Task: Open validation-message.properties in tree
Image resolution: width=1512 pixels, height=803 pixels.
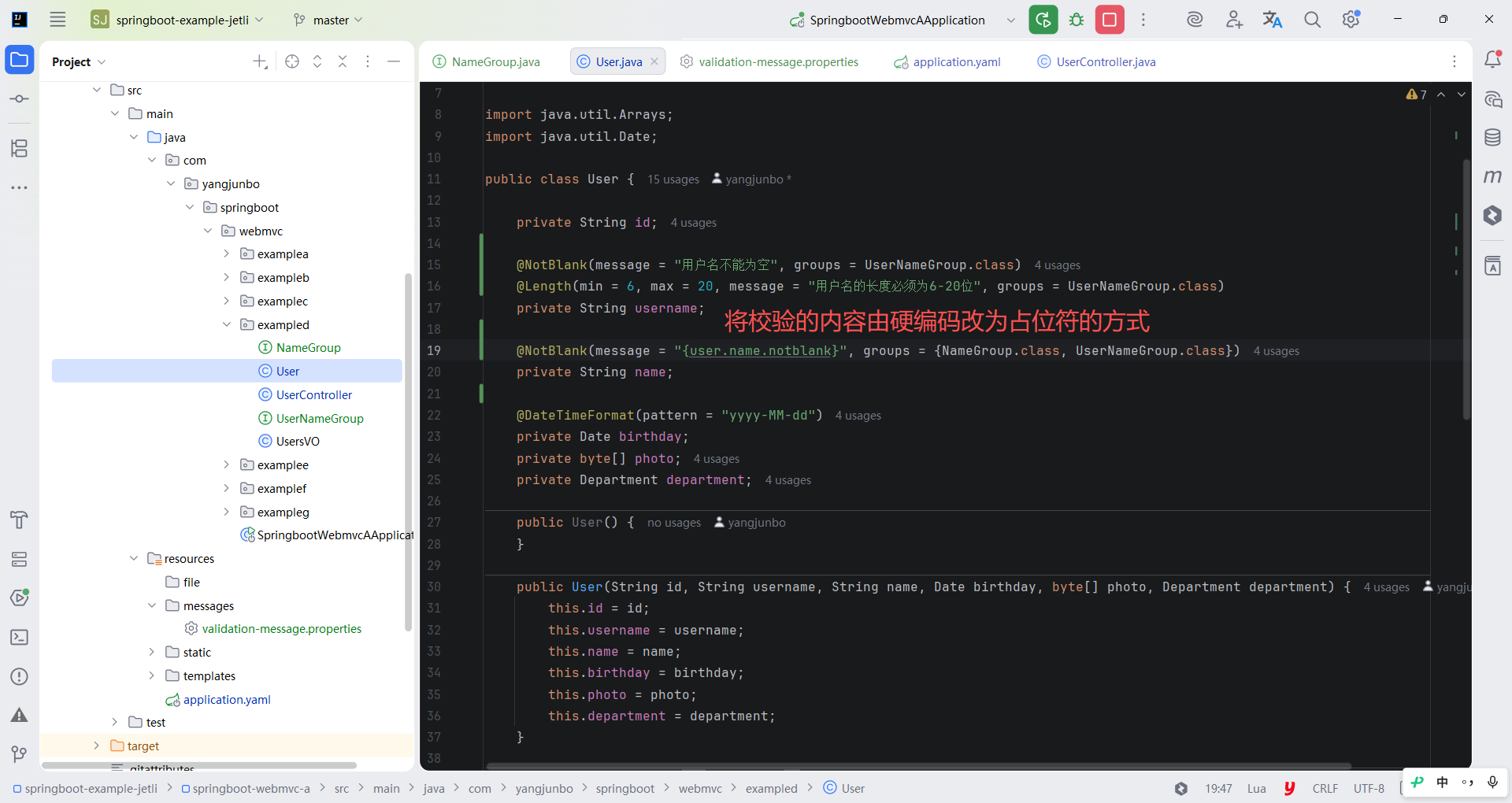Action: click(x=282, y=628)
